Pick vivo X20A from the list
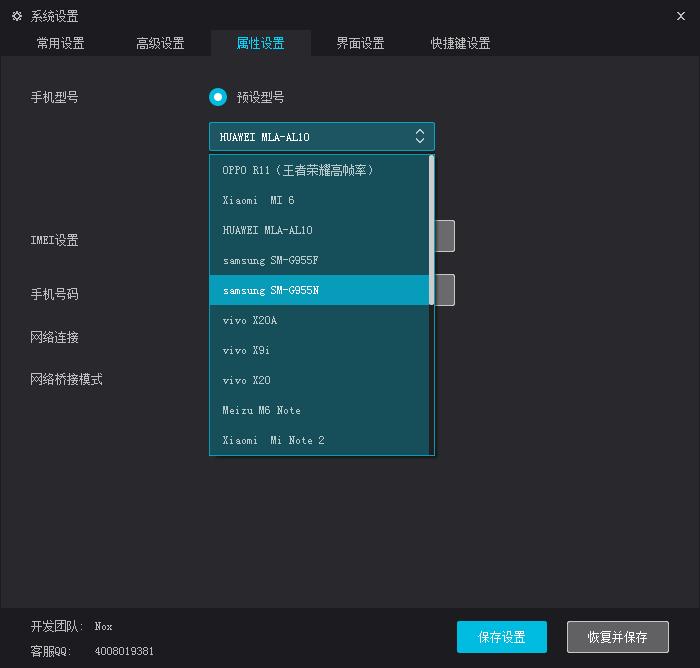 (x=319, y=320)
